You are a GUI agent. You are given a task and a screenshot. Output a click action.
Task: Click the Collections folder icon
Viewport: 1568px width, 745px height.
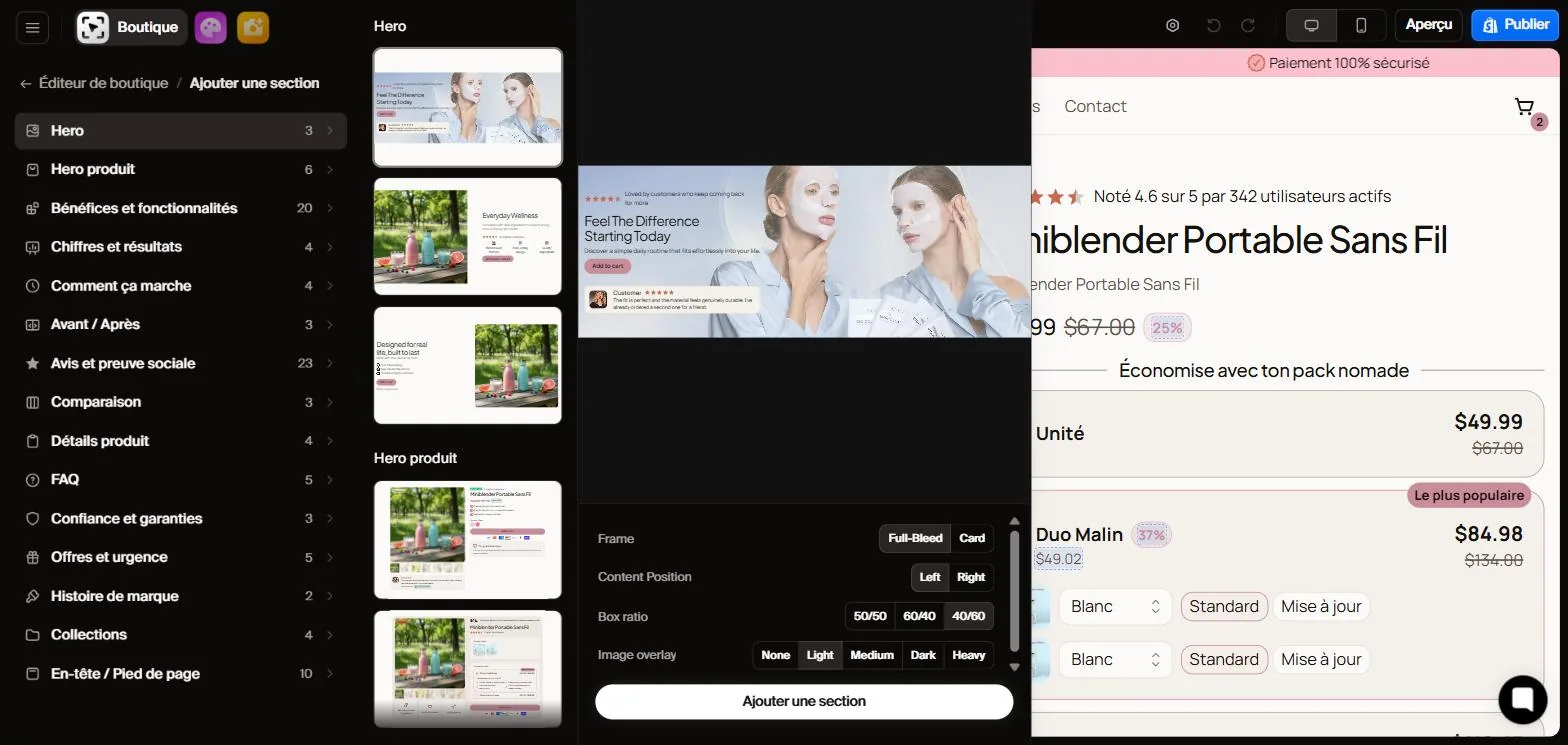tap(32, 635)
